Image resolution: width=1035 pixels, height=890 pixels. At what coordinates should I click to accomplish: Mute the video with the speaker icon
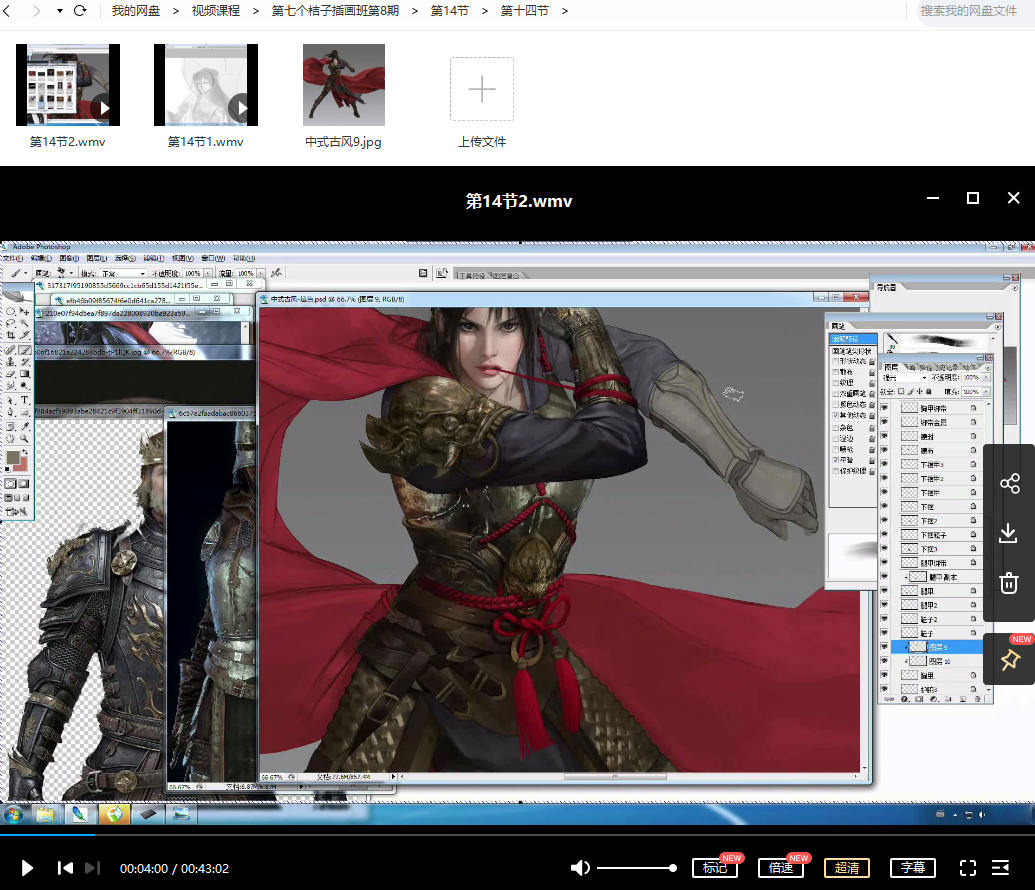pyautogui.click(x=579, y=868)
